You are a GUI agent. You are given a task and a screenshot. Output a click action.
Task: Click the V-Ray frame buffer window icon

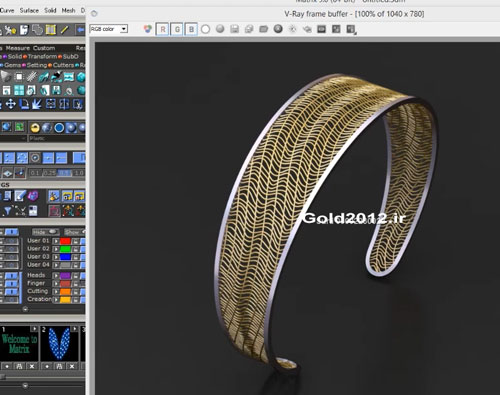(x=94, y=14)
